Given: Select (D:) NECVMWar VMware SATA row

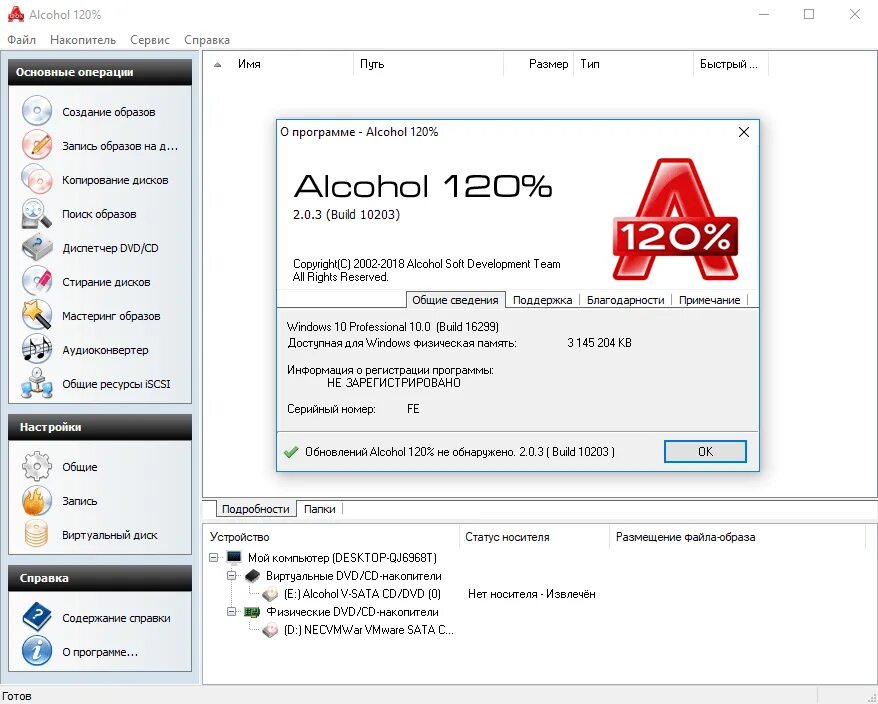Looking at the screenshot, I should [x=368, y=630].
